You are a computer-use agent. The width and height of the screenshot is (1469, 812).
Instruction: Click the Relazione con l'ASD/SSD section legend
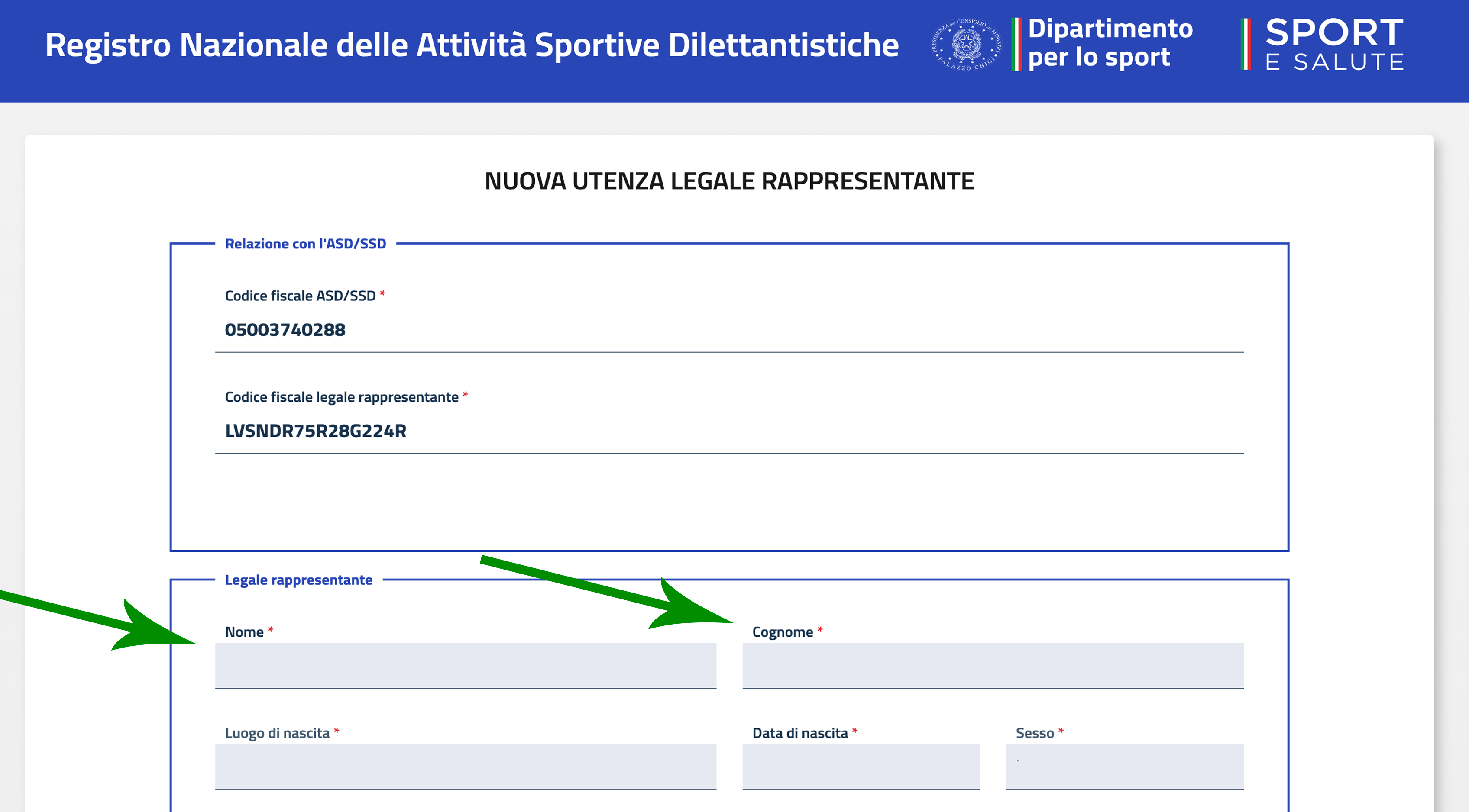305,244
